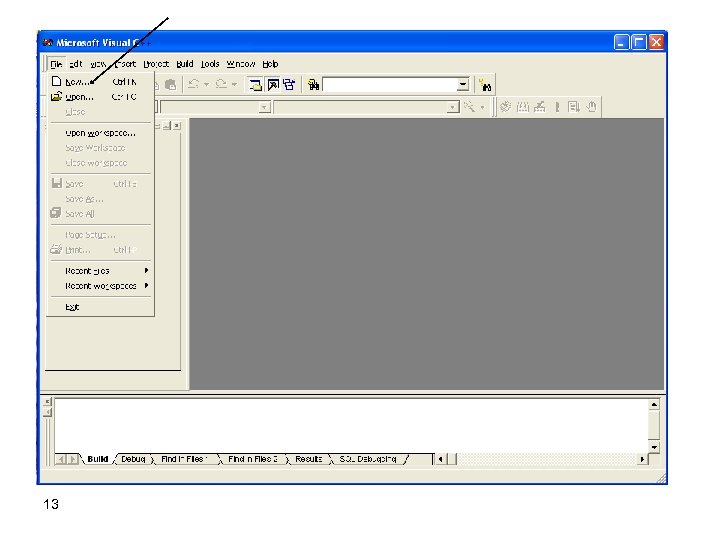Click the Find in Files icon
720x540 pixels.
click(313, 84)
